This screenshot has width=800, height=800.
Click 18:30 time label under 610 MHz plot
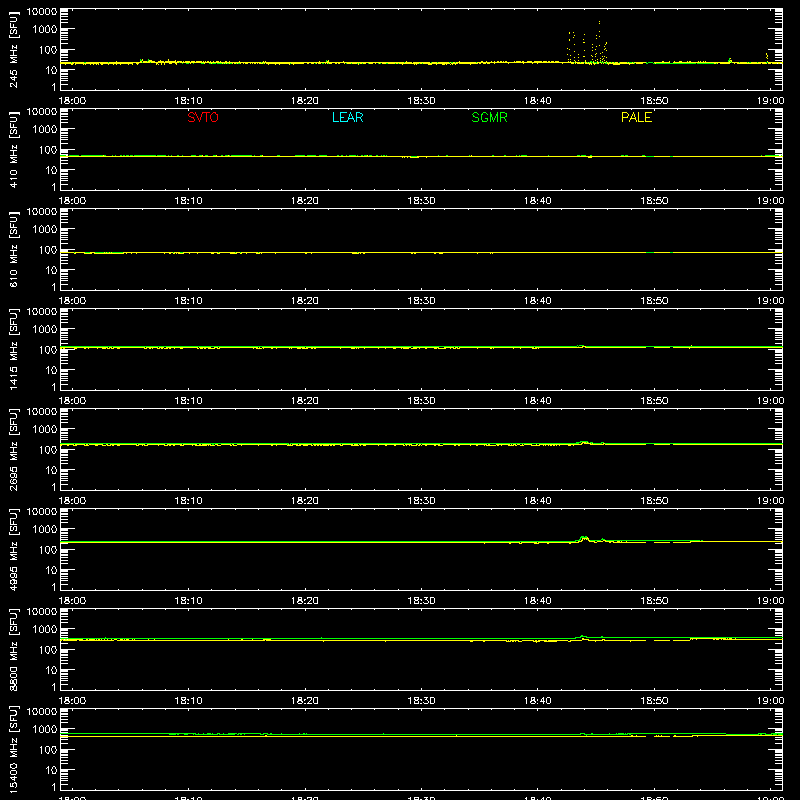[x=421, y=301]
